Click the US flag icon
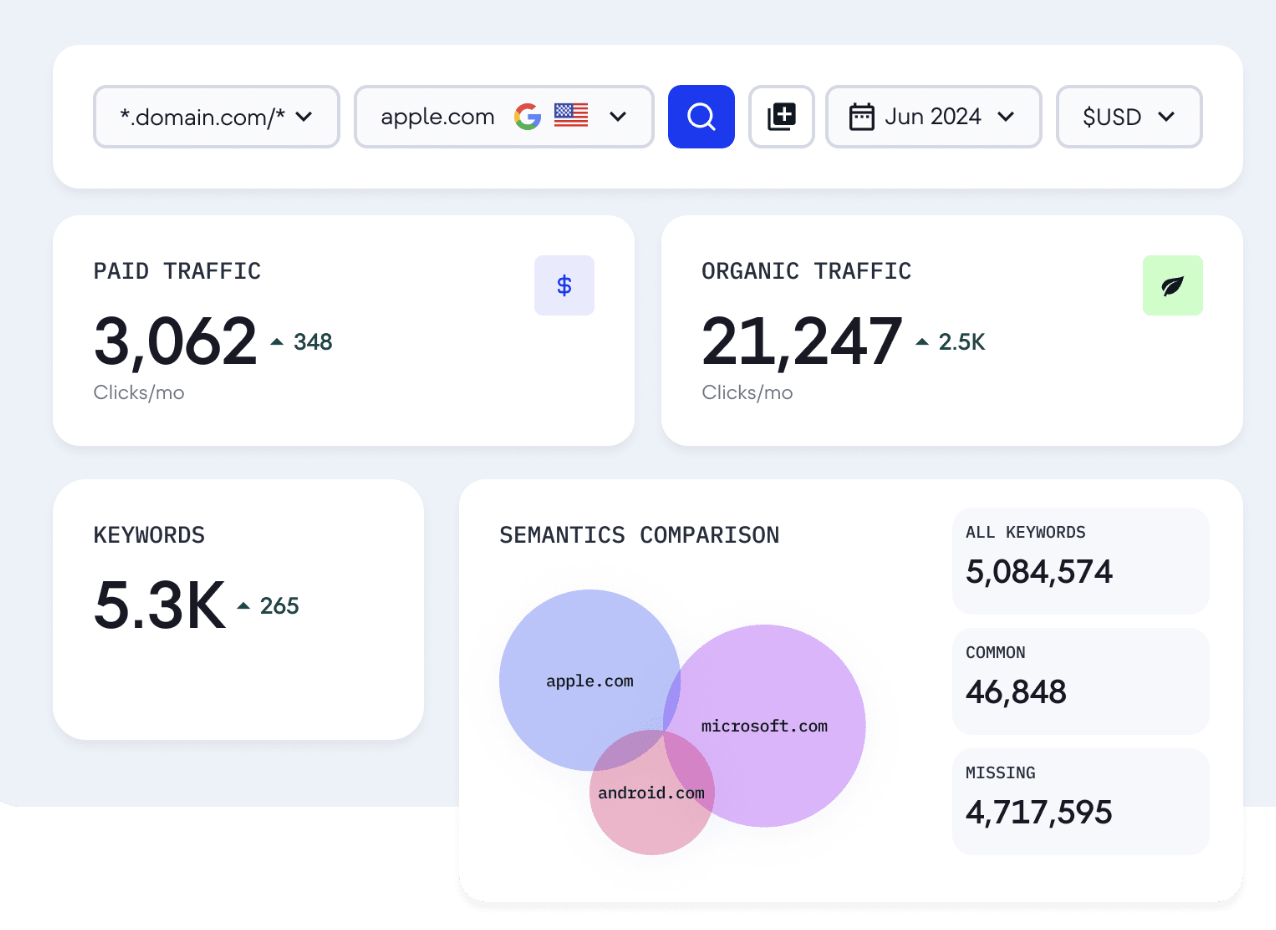The image size is (1276, 930). tap(571, 116)
